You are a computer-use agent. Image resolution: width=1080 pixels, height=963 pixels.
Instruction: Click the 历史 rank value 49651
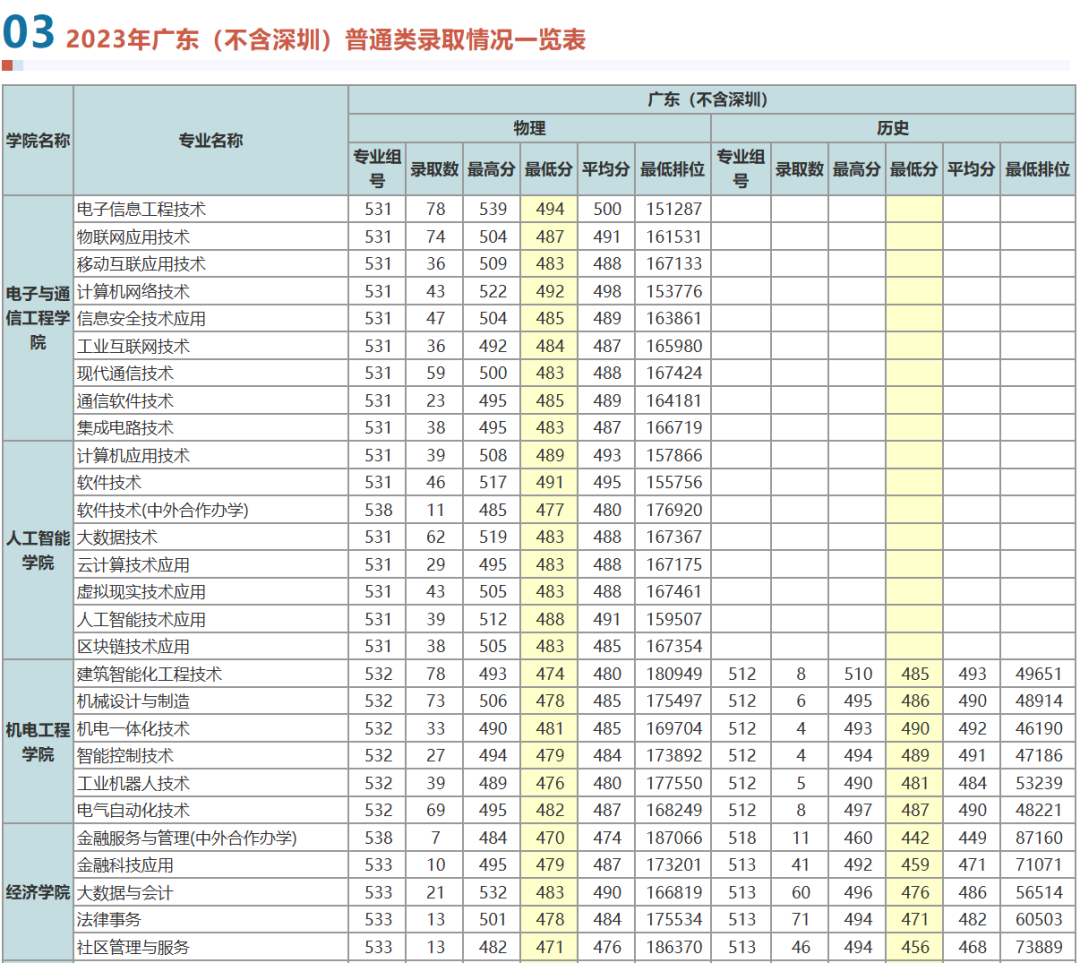[x=1039, y=674]
